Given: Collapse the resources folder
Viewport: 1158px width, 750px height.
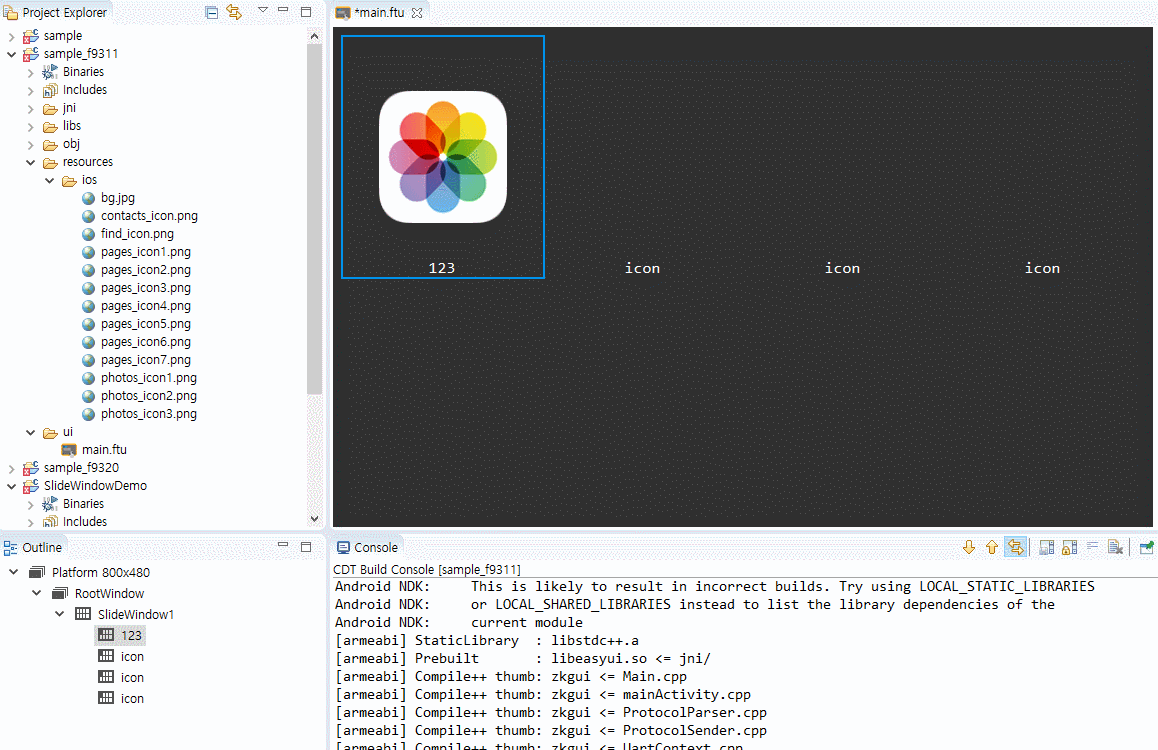Looking at the screenshot, I should tap(30, 162).
